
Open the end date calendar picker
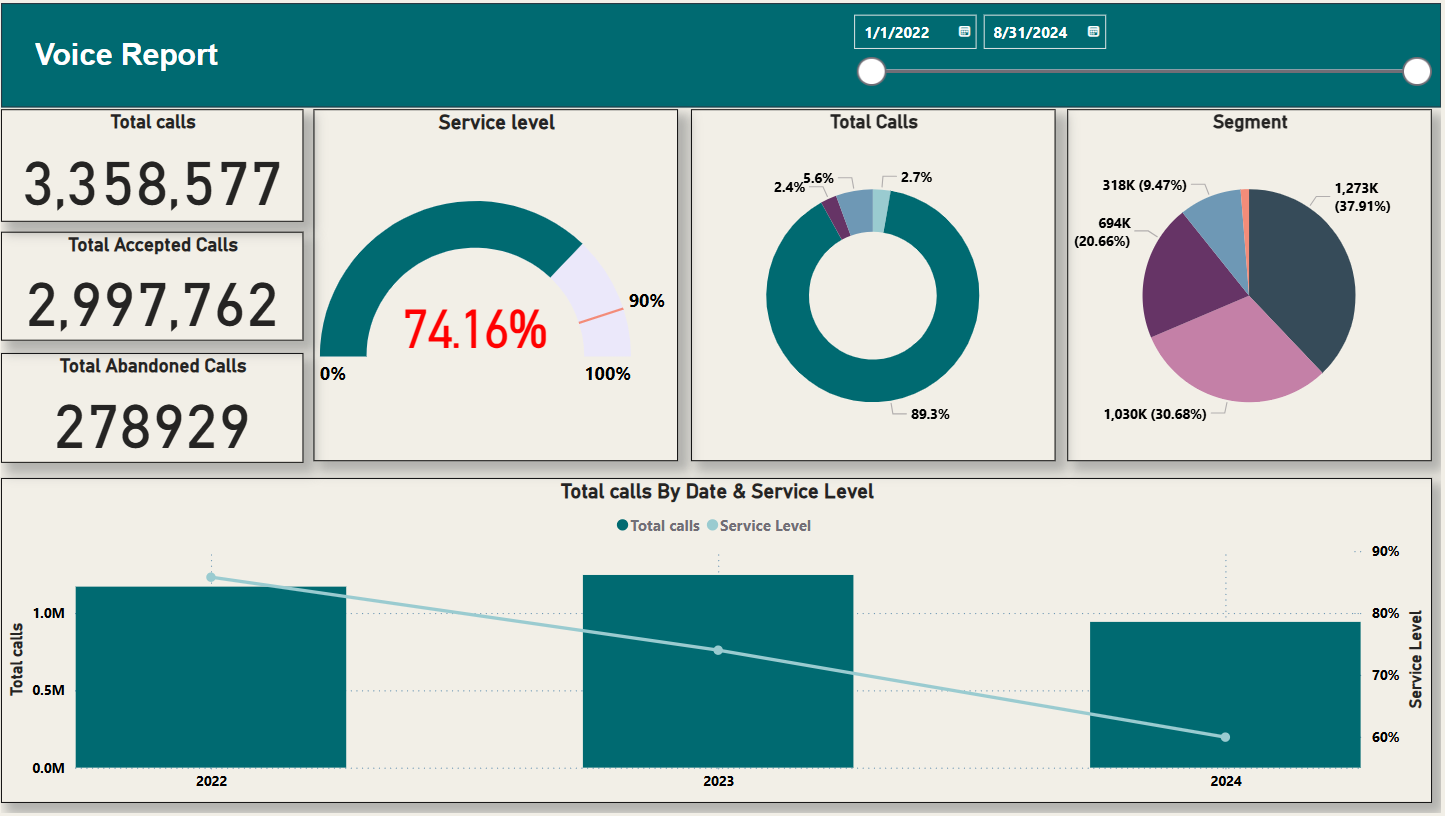click(x=1092, y=31)
